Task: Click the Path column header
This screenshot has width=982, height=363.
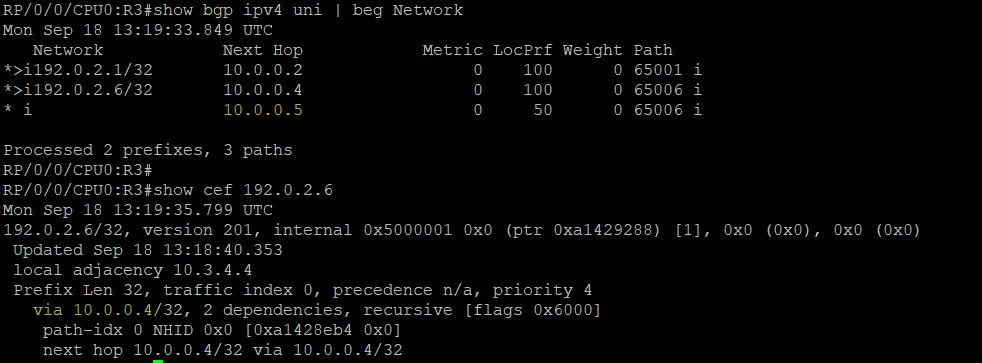Action: [653, 50]
